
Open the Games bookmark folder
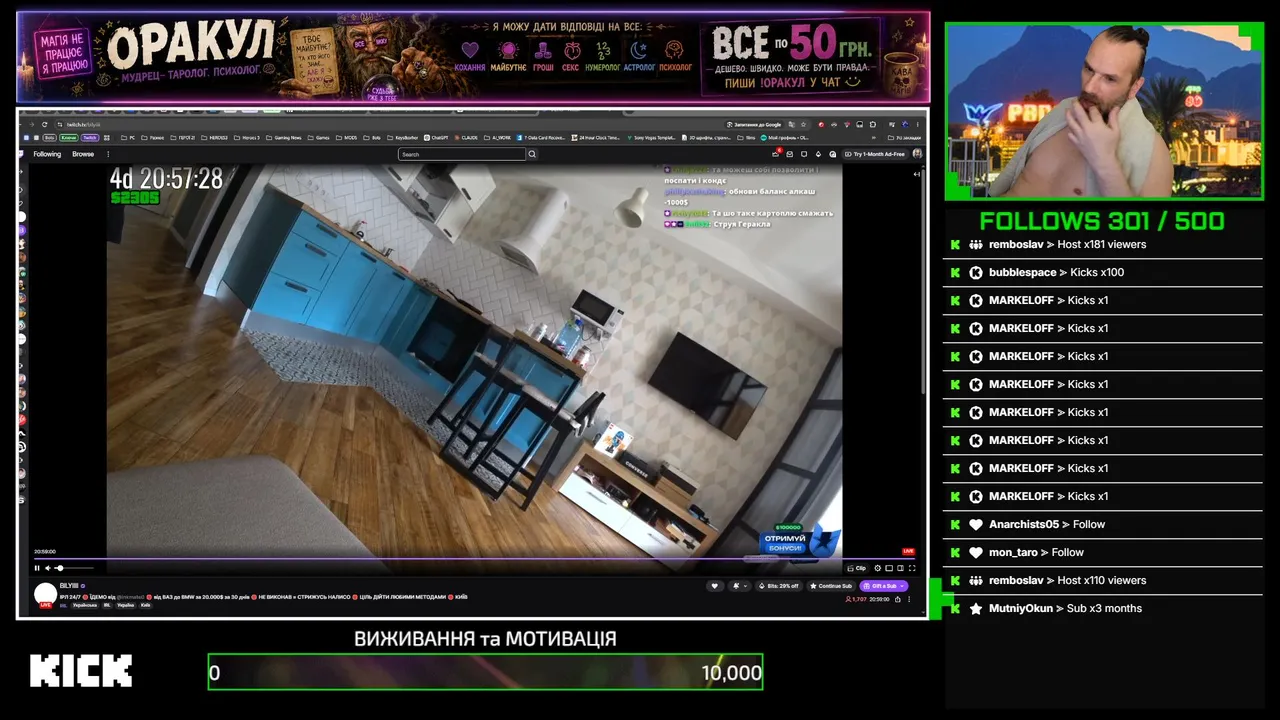(x=319, y=137)
